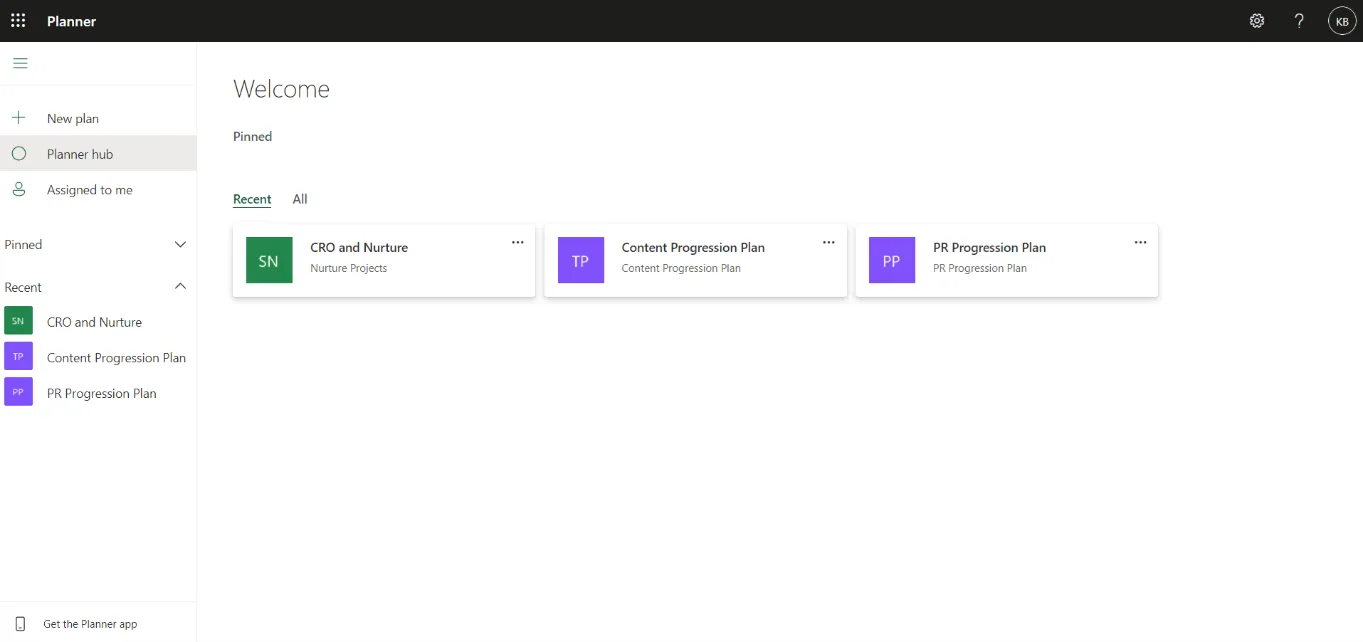Open the Microsoft 365 app launcher

[18, 20]
